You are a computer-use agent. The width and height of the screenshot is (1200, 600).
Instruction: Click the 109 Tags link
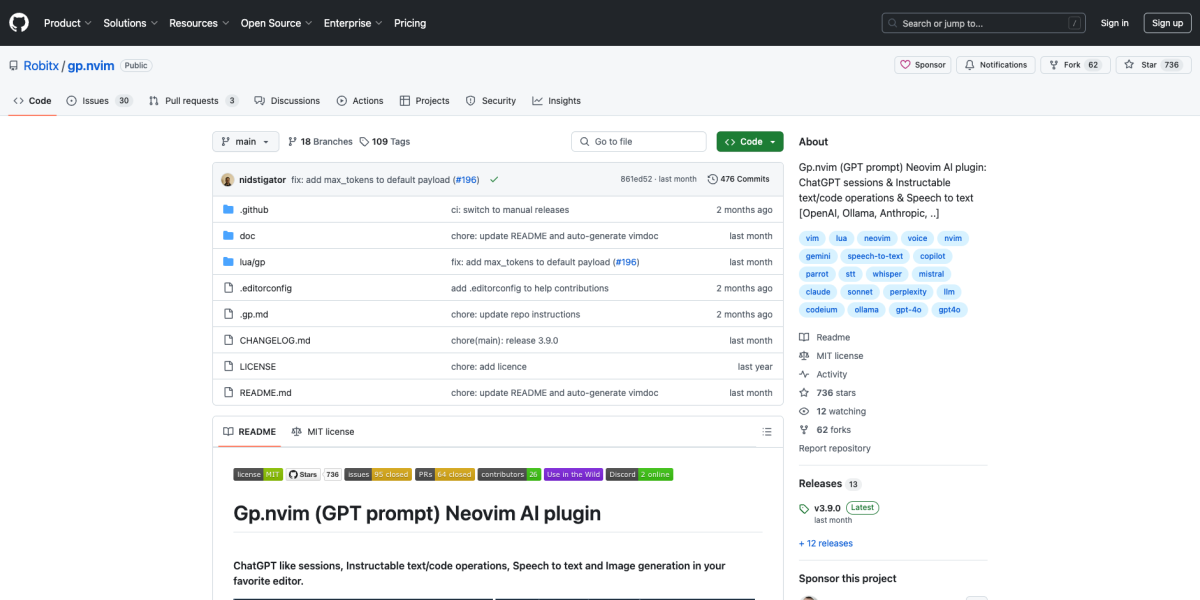[385, 142]
